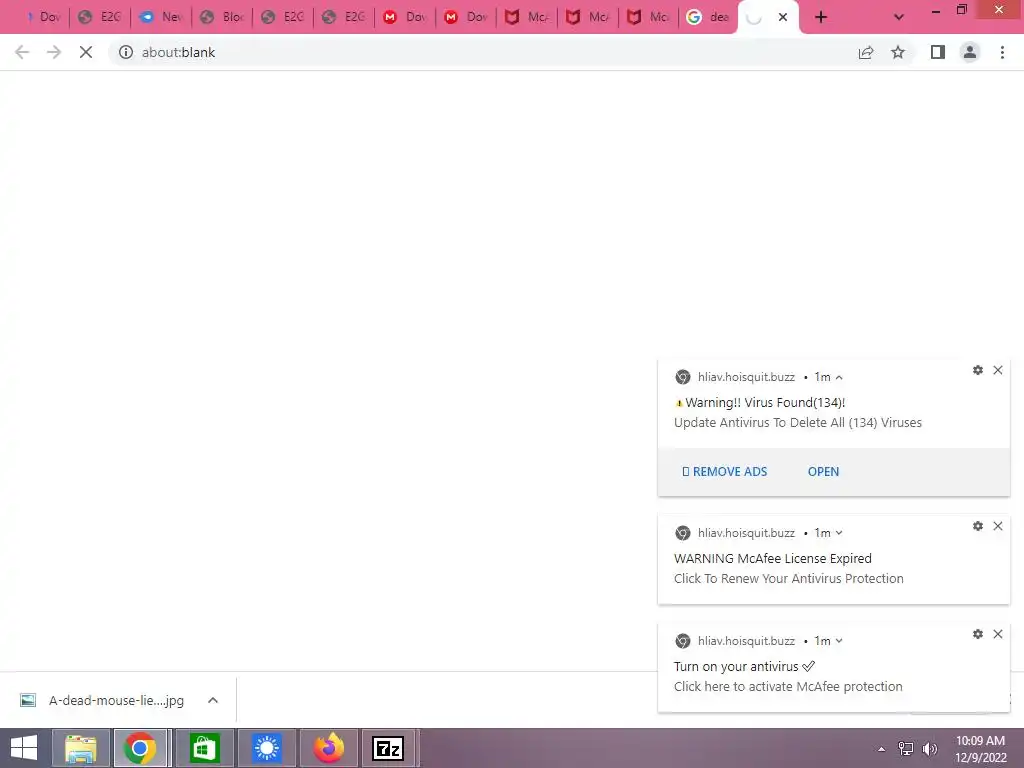Switch to the 'Bloc' tab
The height and width of the screenshot is (768, 1024).
[x=222, y=18]
